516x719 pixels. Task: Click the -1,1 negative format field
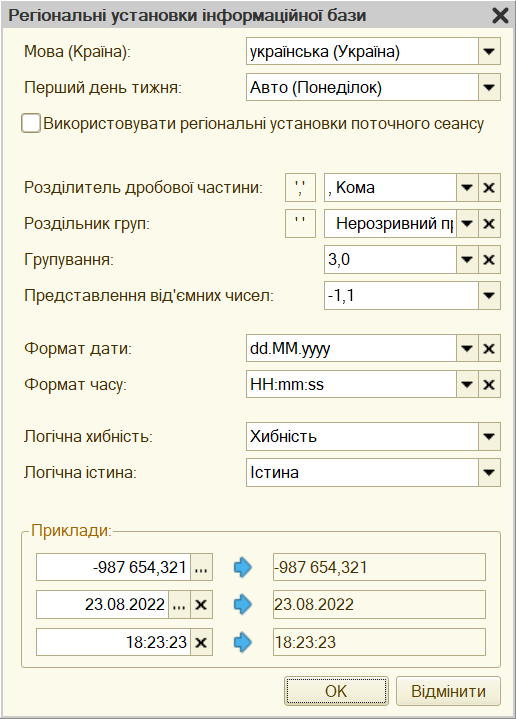(401, 296)
